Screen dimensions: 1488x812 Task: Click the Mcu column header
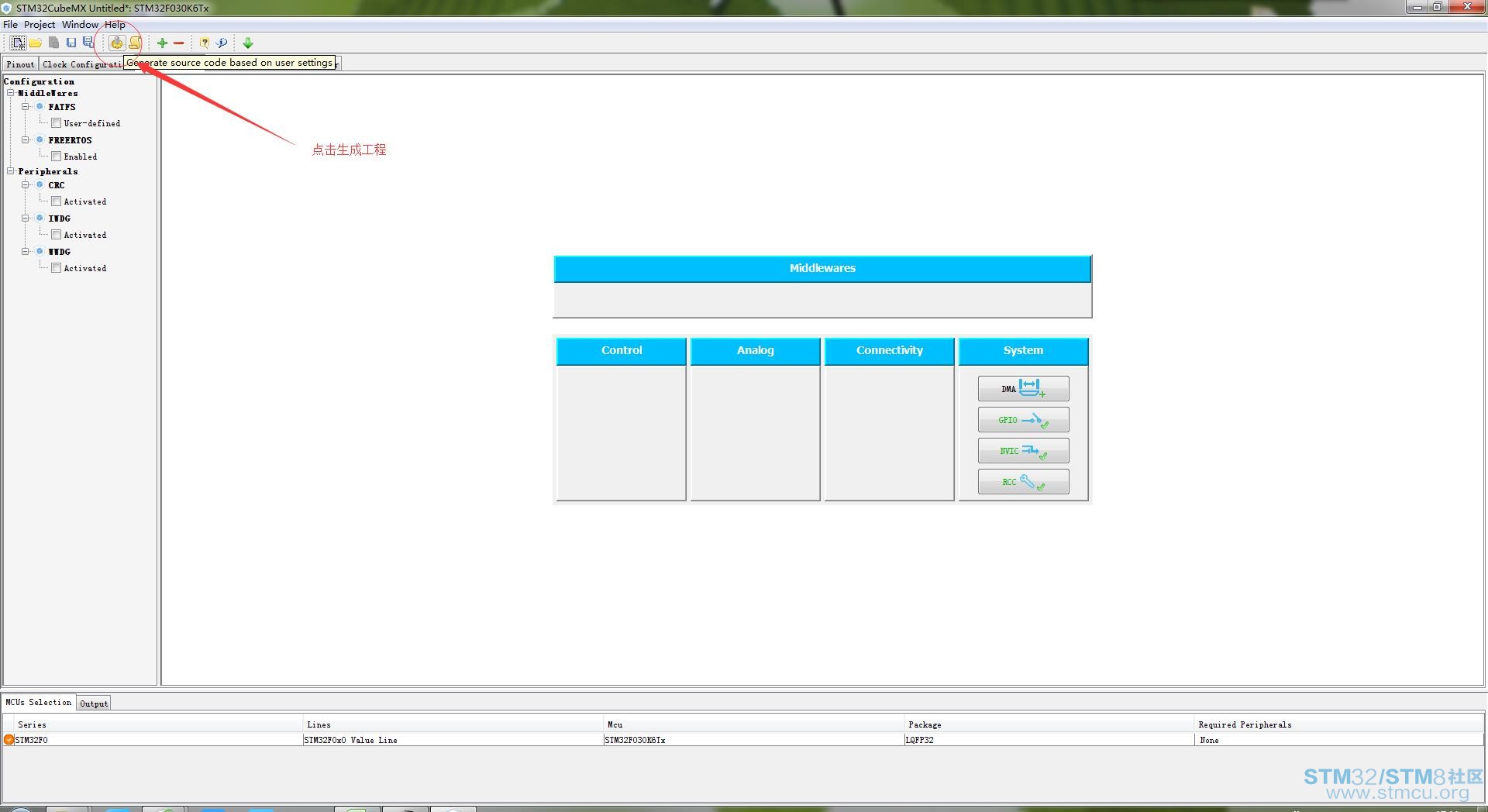tap(753, 724)
